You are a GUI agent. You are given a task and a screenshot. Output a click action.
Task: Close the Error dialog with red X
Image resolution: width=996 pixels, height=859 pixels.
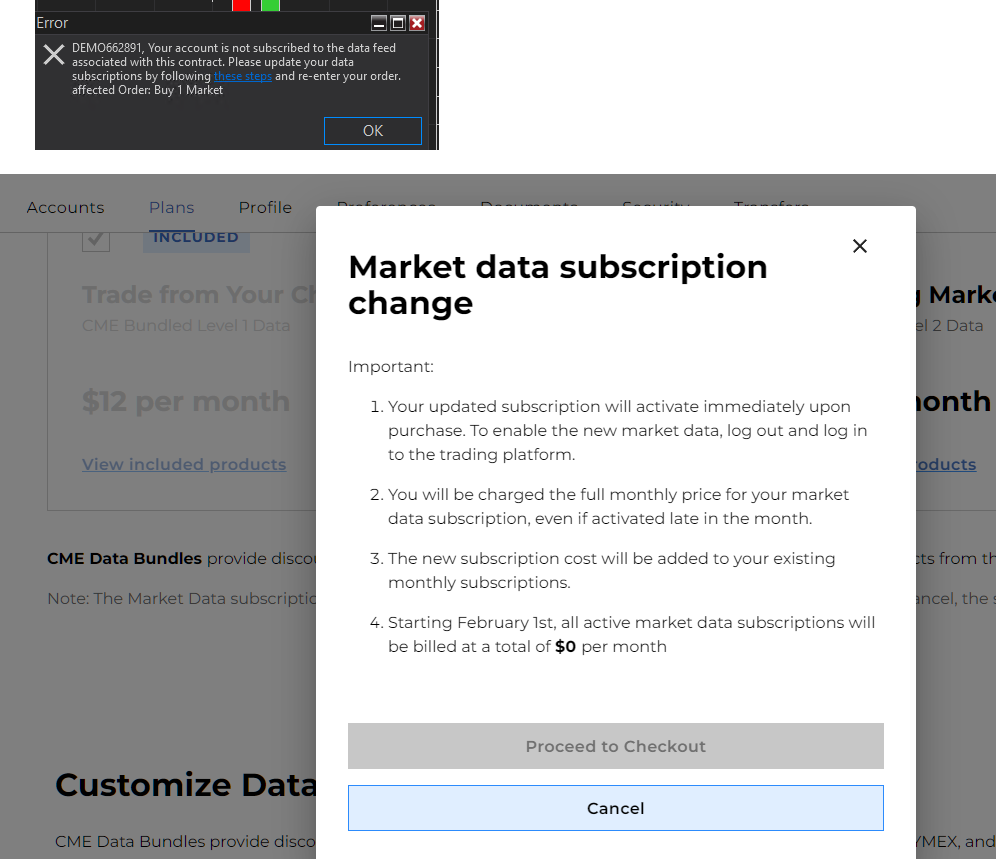417,23
